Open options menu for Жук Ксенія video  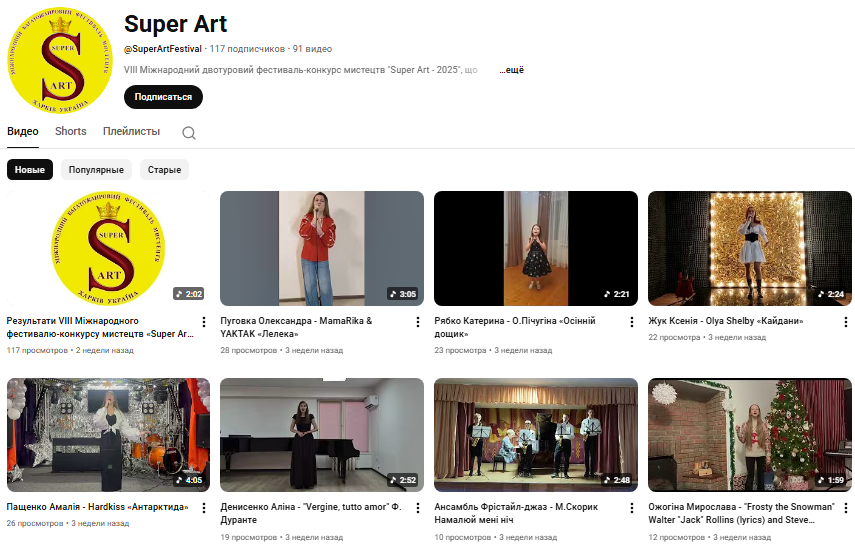(x=846, y=322)
